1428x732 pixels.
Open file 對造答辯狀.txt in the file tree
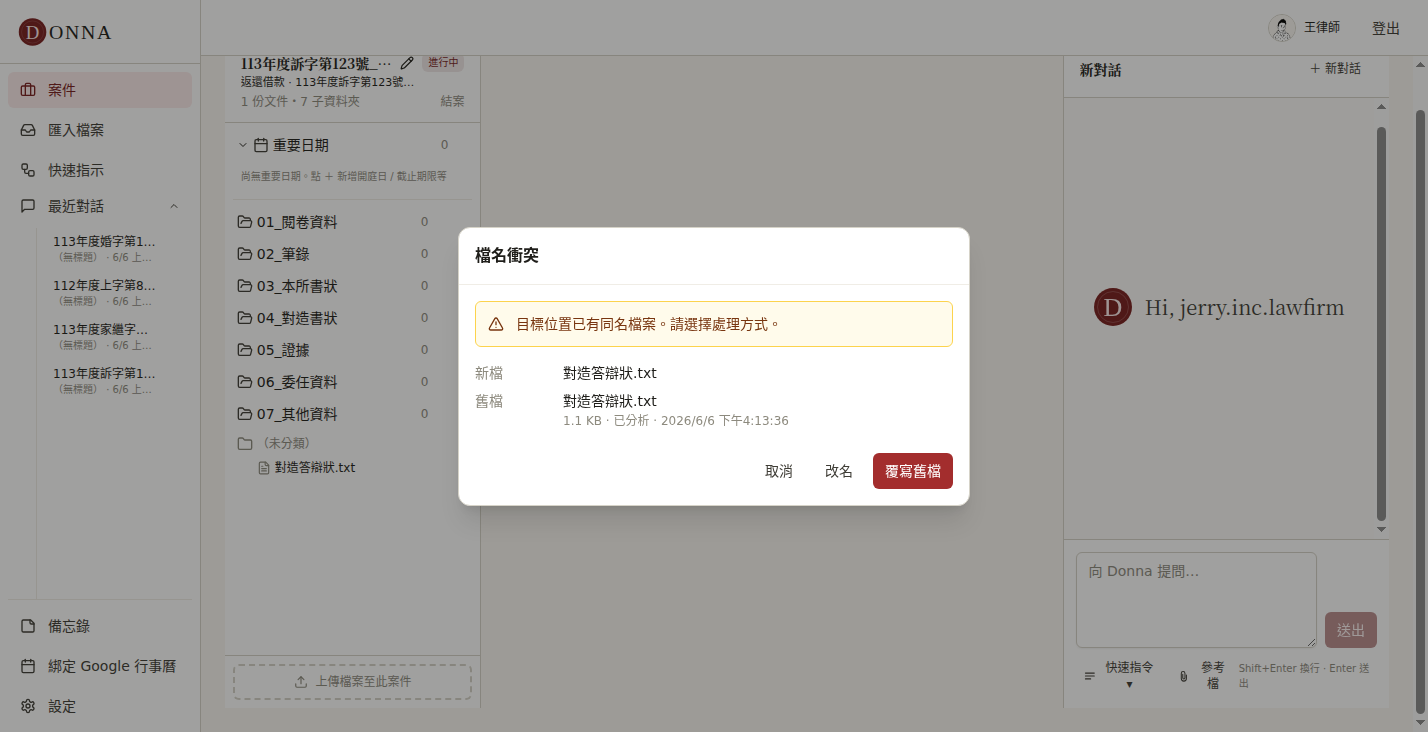coord(307,467)
